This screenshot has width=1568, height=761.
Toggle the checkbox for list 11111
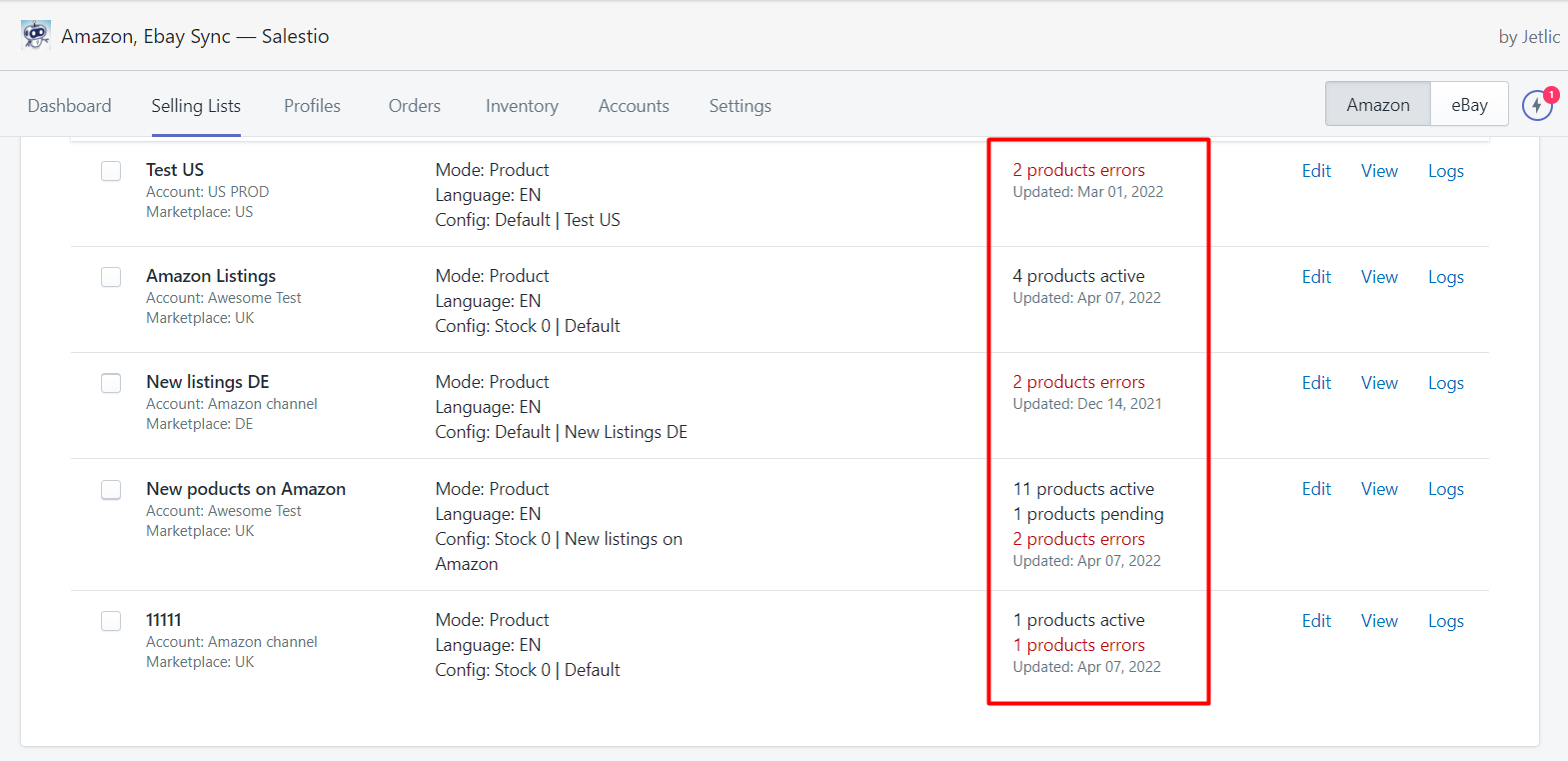coord(111,621)
